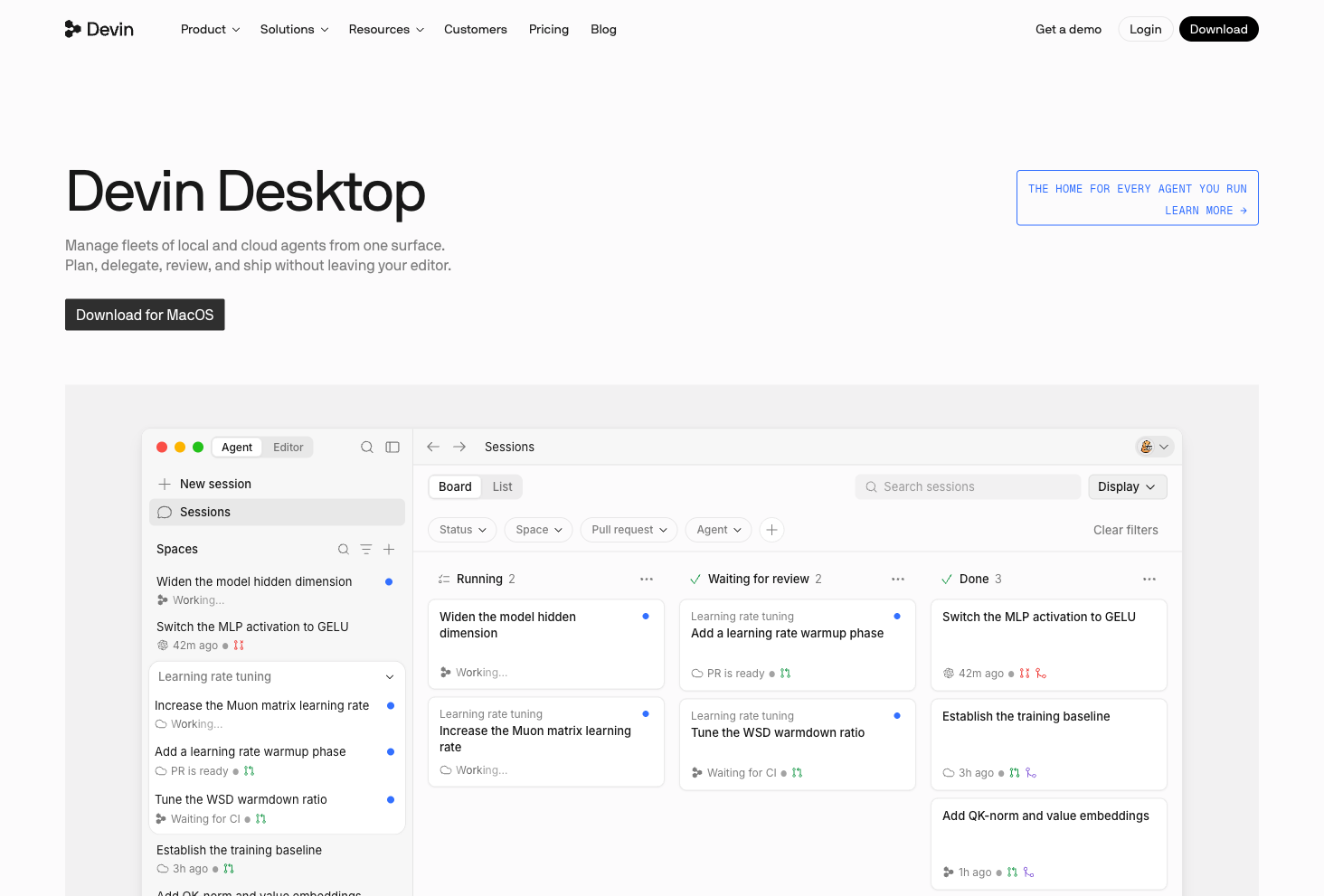Viewport: 1324px width, 896px height.
Task: Open the Status filter dropdown
Action: point(462,530)
